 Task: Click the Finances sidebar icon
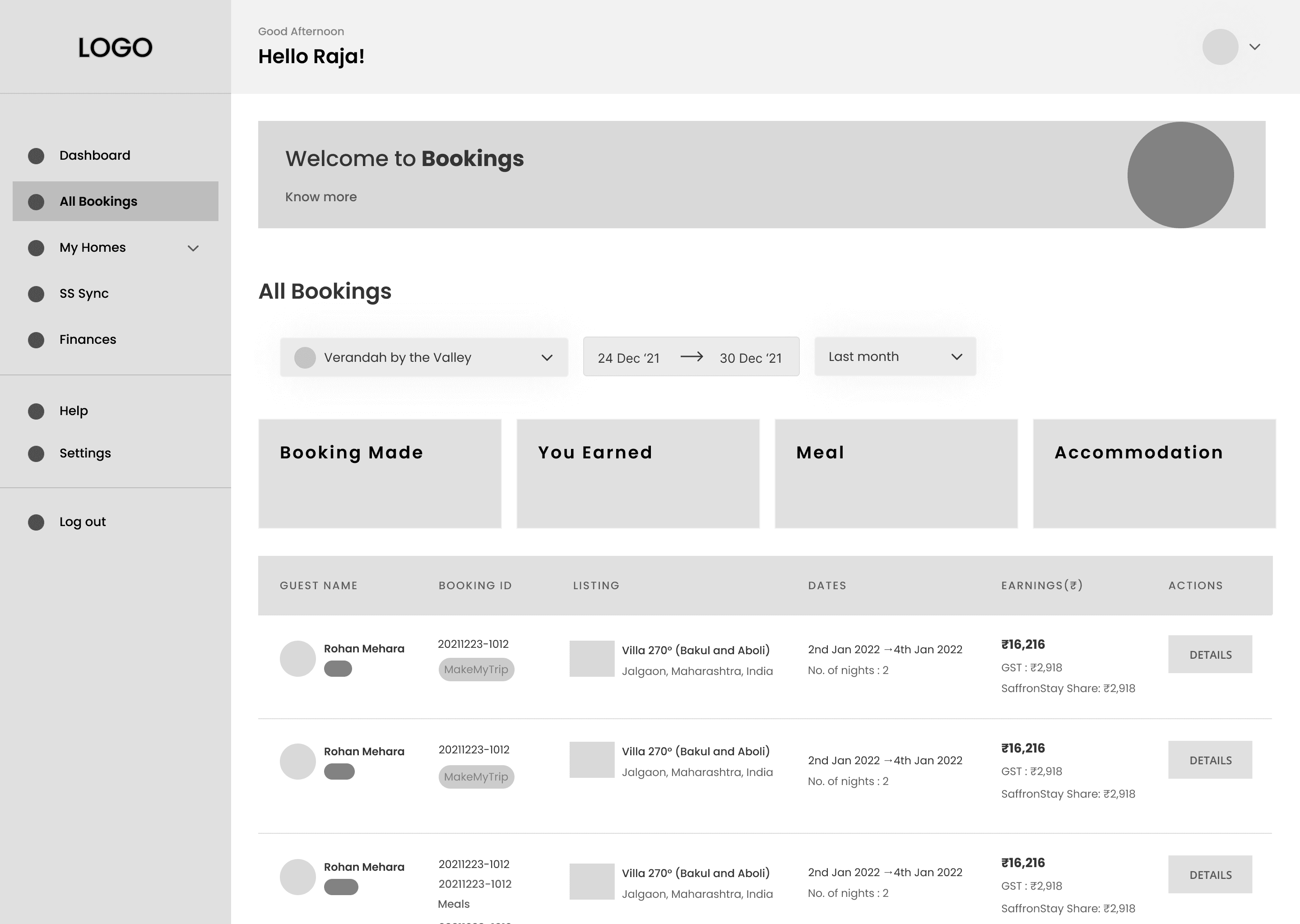[x=36, y=340]
